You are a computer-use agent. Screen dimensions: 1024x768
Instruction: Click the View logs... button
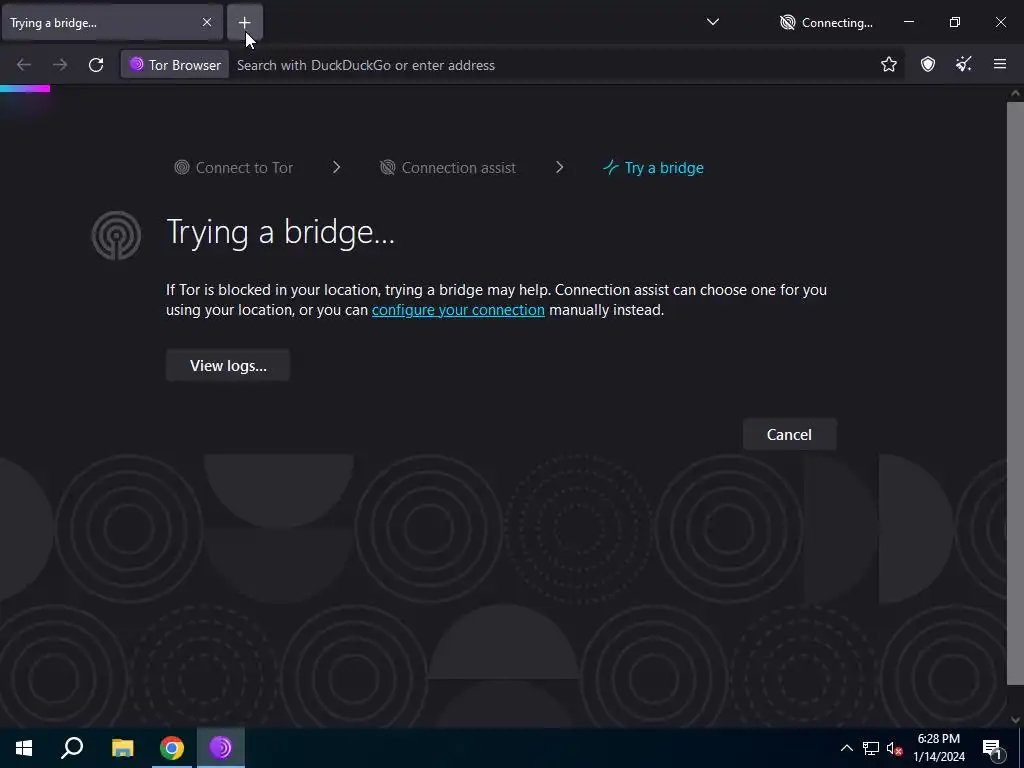[x=228, y=365]
